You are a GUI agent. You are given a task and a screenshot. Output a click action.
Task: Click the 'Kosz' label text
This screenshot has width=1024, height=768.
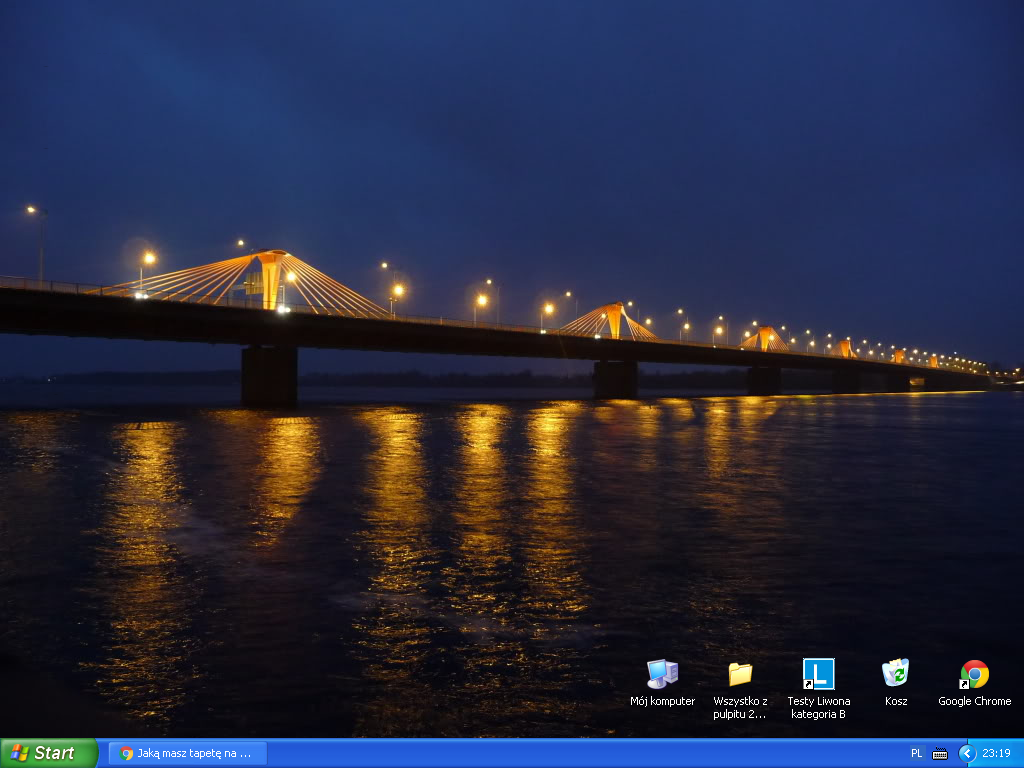896,701
